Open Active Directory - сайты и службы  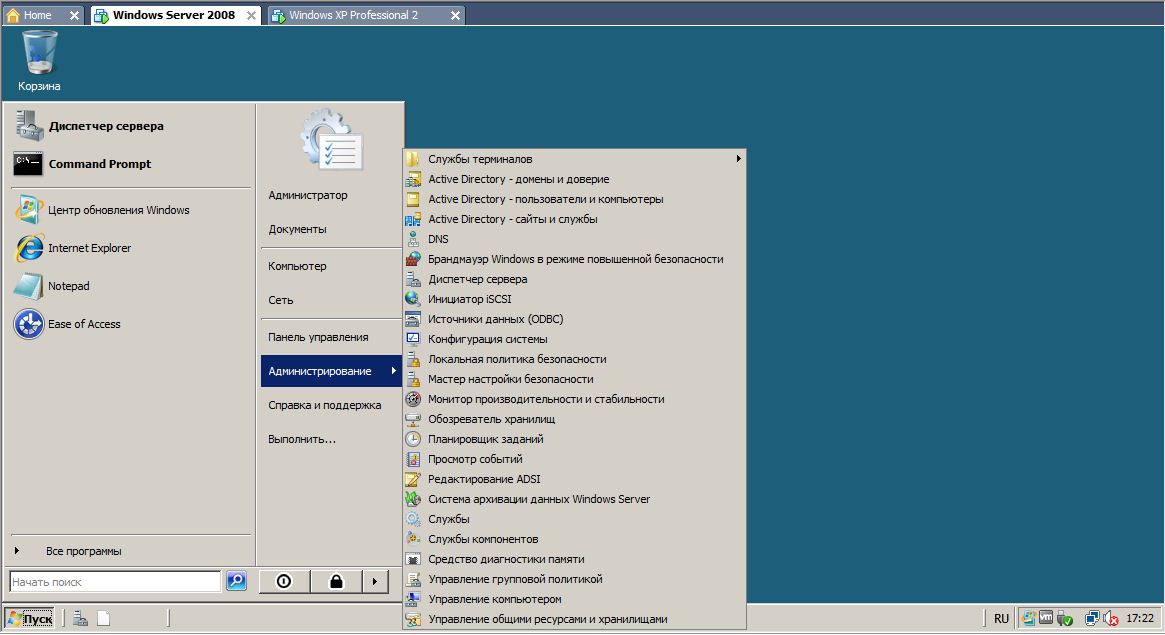pos(574,219)
